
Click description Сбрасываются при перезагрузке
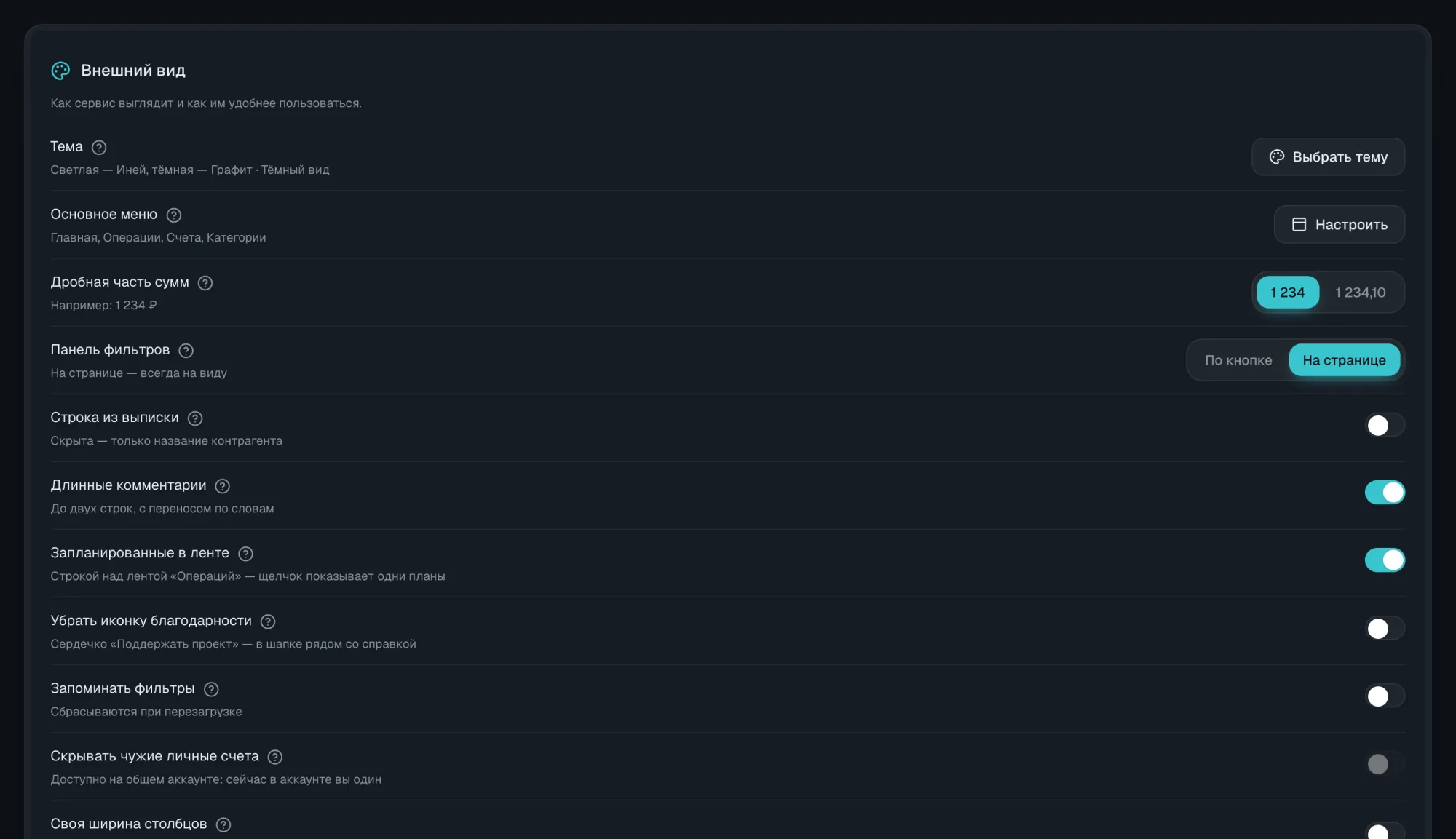(146, 711)
